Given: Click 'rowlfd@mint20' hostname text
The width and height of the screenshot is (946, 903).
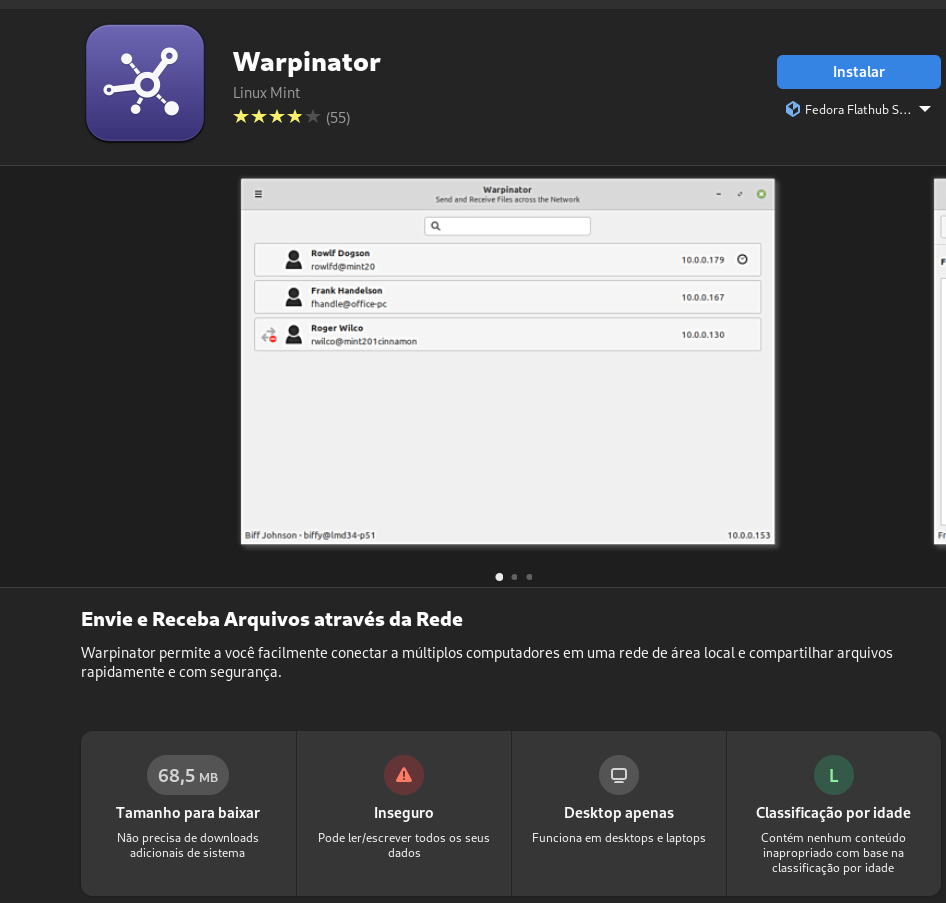Looking at the screenshot, I should point(343,267).
